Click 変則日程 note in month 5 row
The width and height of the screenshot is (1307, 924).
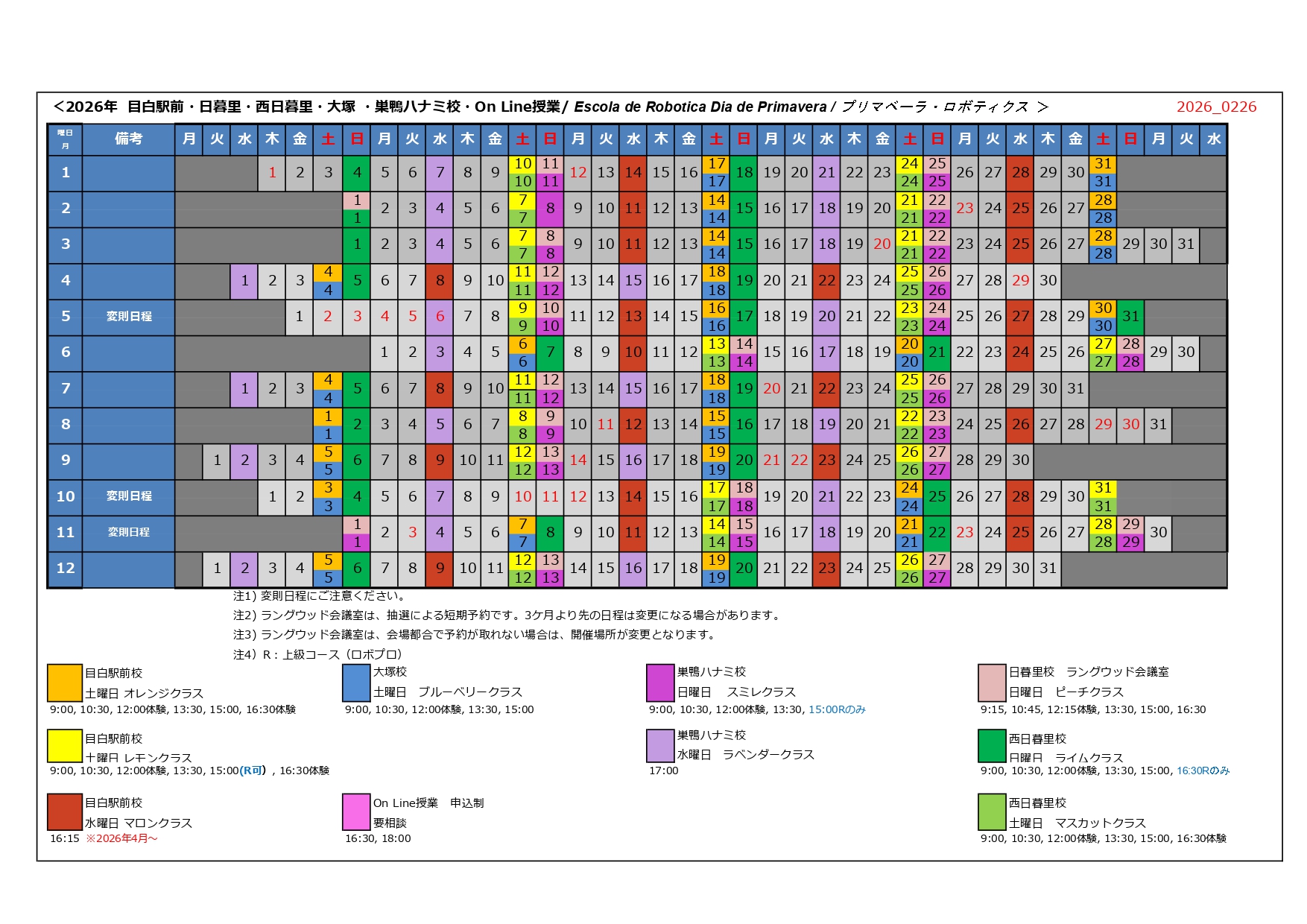[128, 317]
